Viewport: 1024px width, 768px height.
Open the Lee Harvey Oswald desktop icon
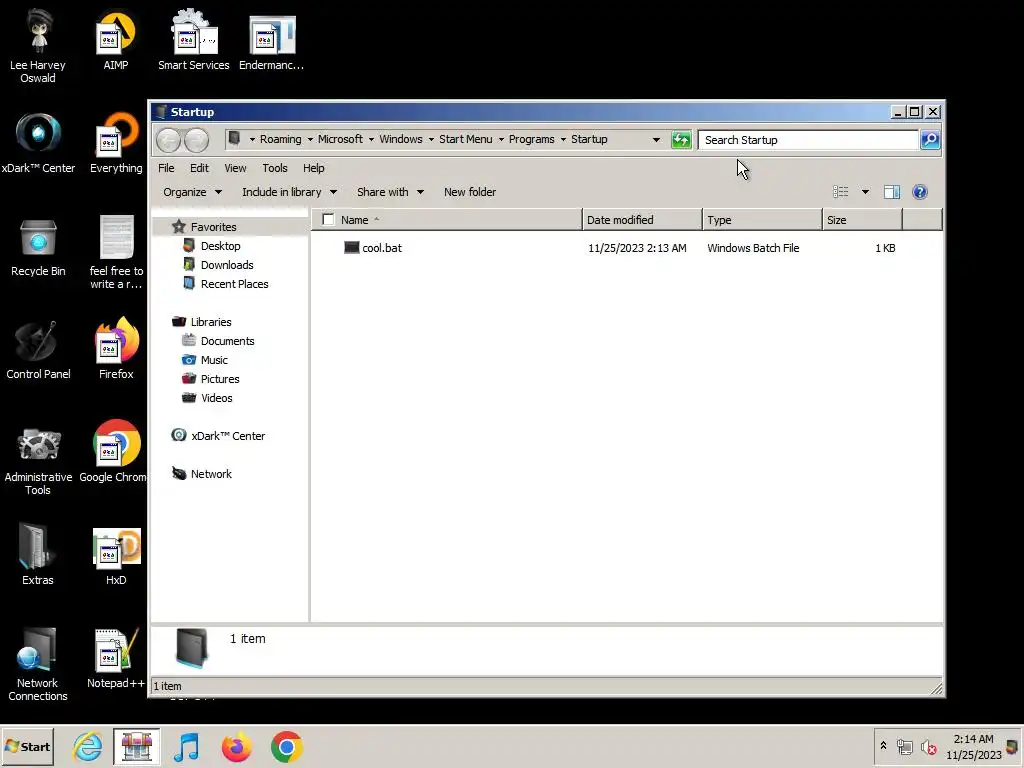(x=38, y=46)
